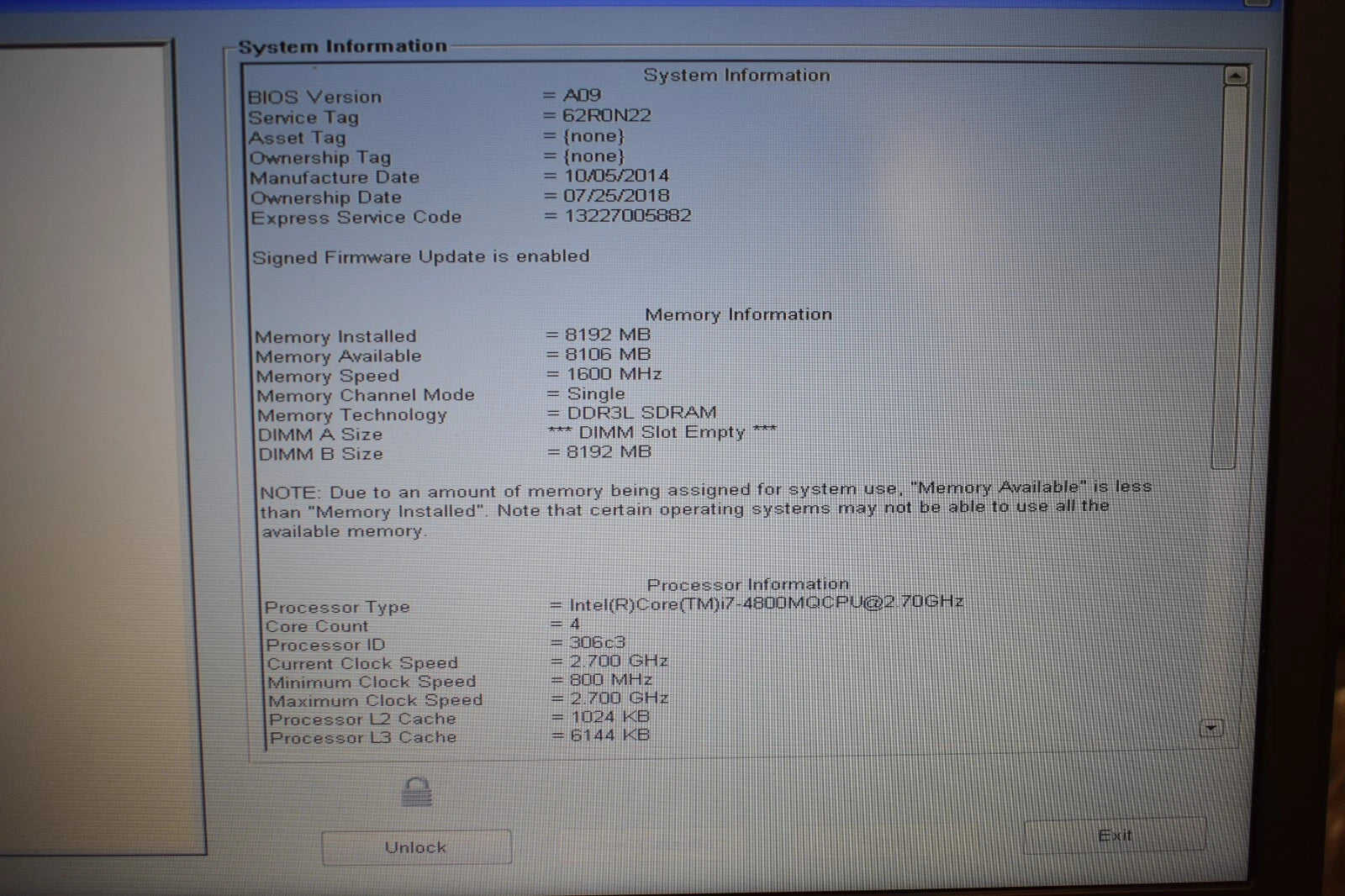Select Express Service Code value 13227005882
The width and height of the screenshot is (1345, 896).
(628, 215)
